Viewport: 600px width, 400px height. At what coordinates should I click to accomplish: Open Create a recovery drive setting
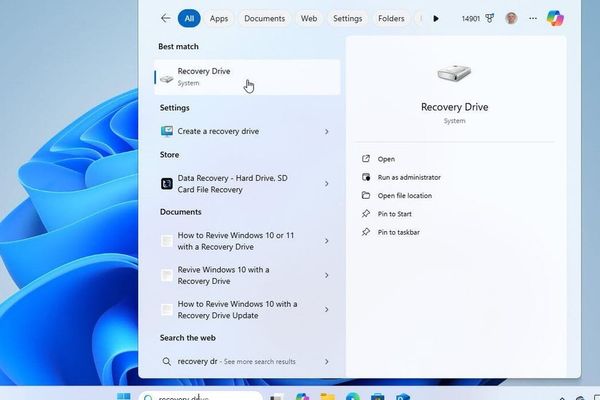click(247, 131)
